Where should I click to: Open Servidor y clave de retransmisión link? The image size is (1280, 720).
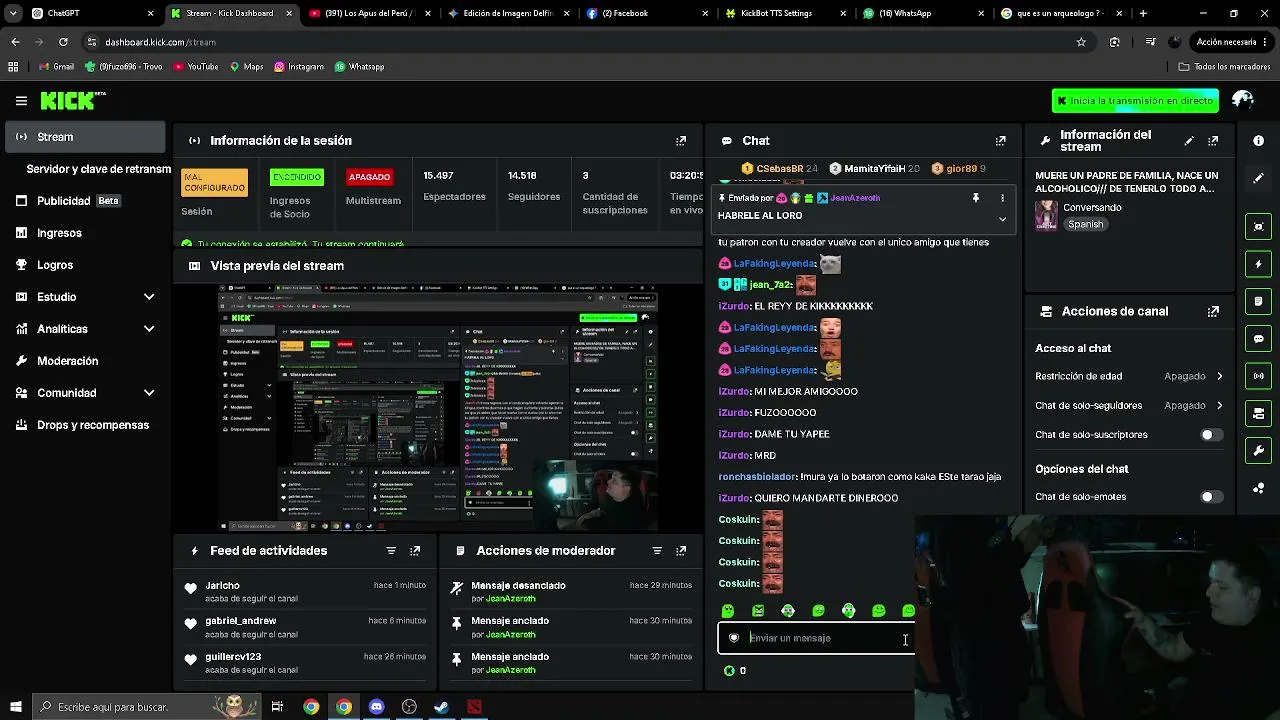tap(98, 169)
